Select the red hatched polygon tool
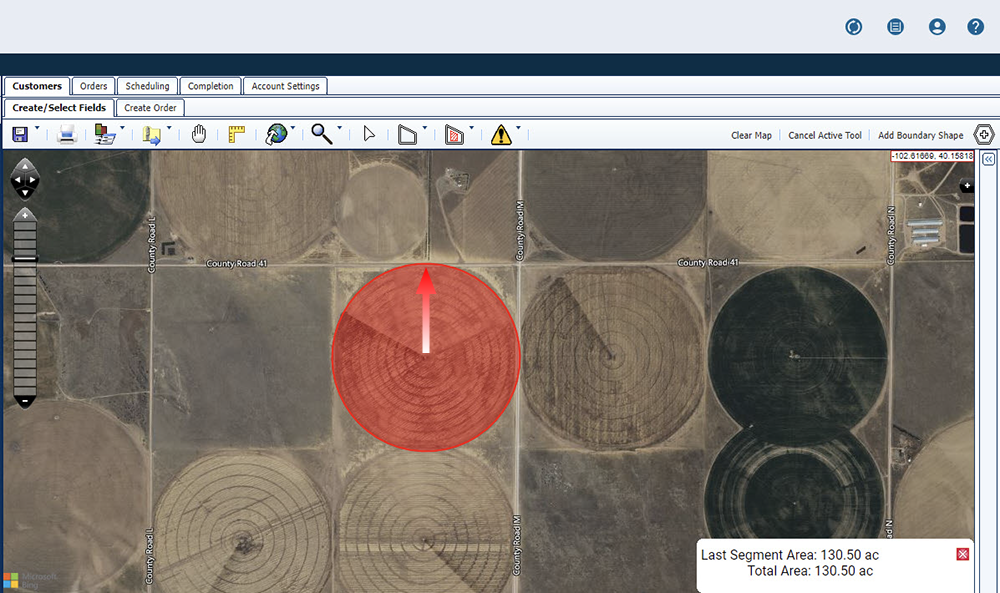This screenshot has height=593, width=1000. (454, 135)
